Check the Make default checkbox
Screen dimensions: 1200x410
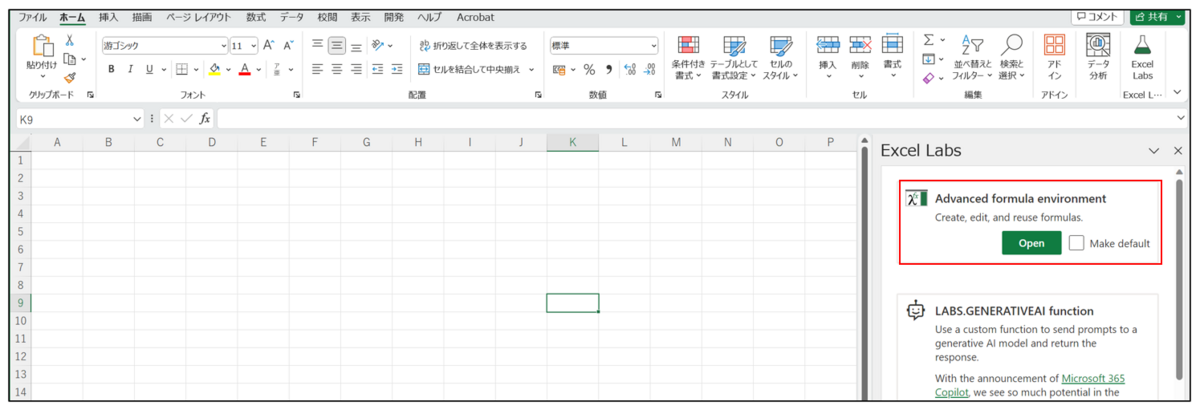[1076, 243]
